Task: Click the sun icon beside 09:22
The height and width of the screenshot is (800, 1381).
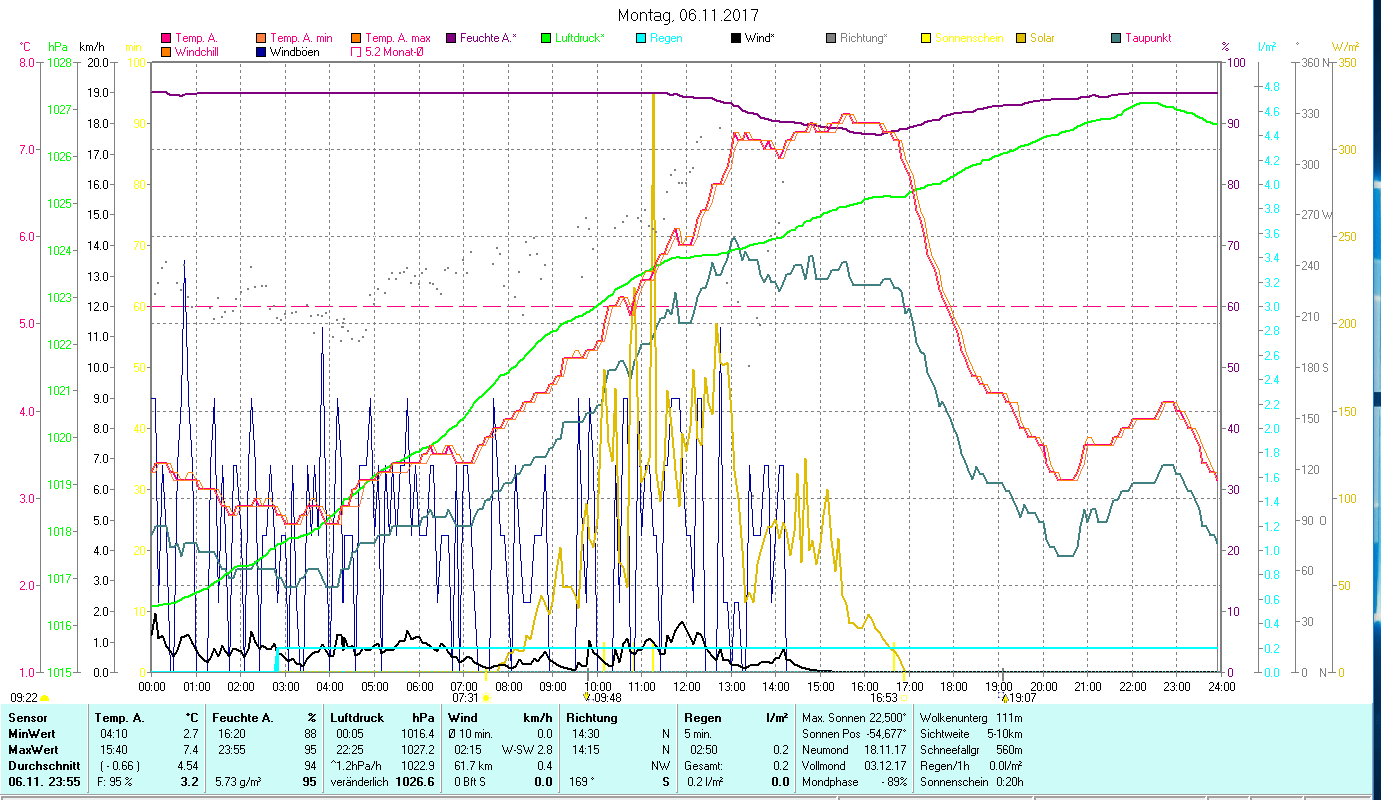Action: [44, 698]
